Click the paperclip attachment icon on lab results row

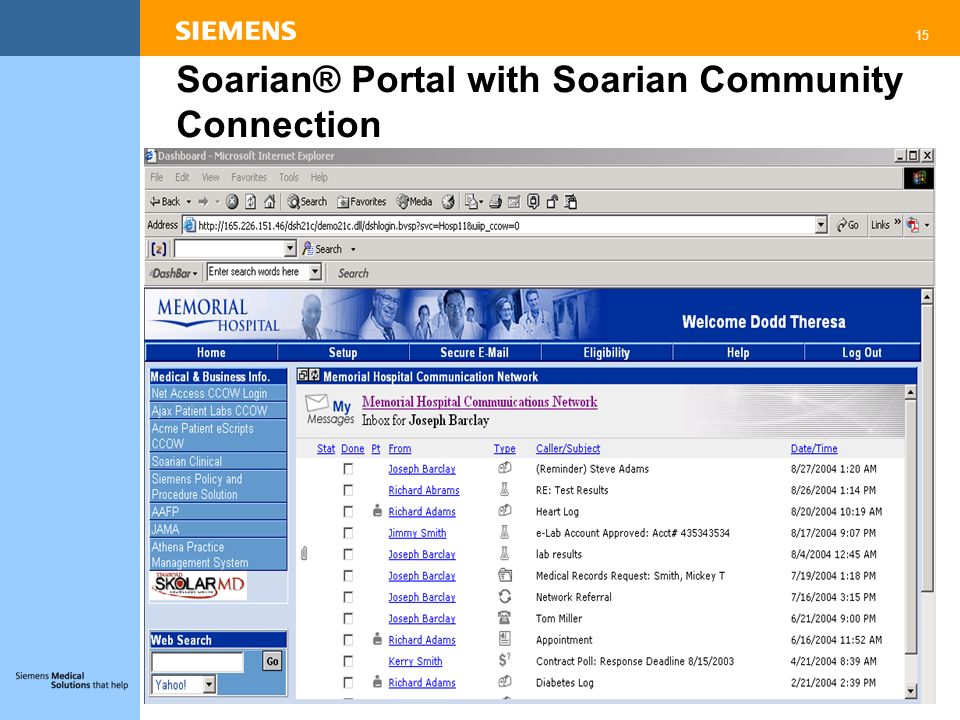304,554
